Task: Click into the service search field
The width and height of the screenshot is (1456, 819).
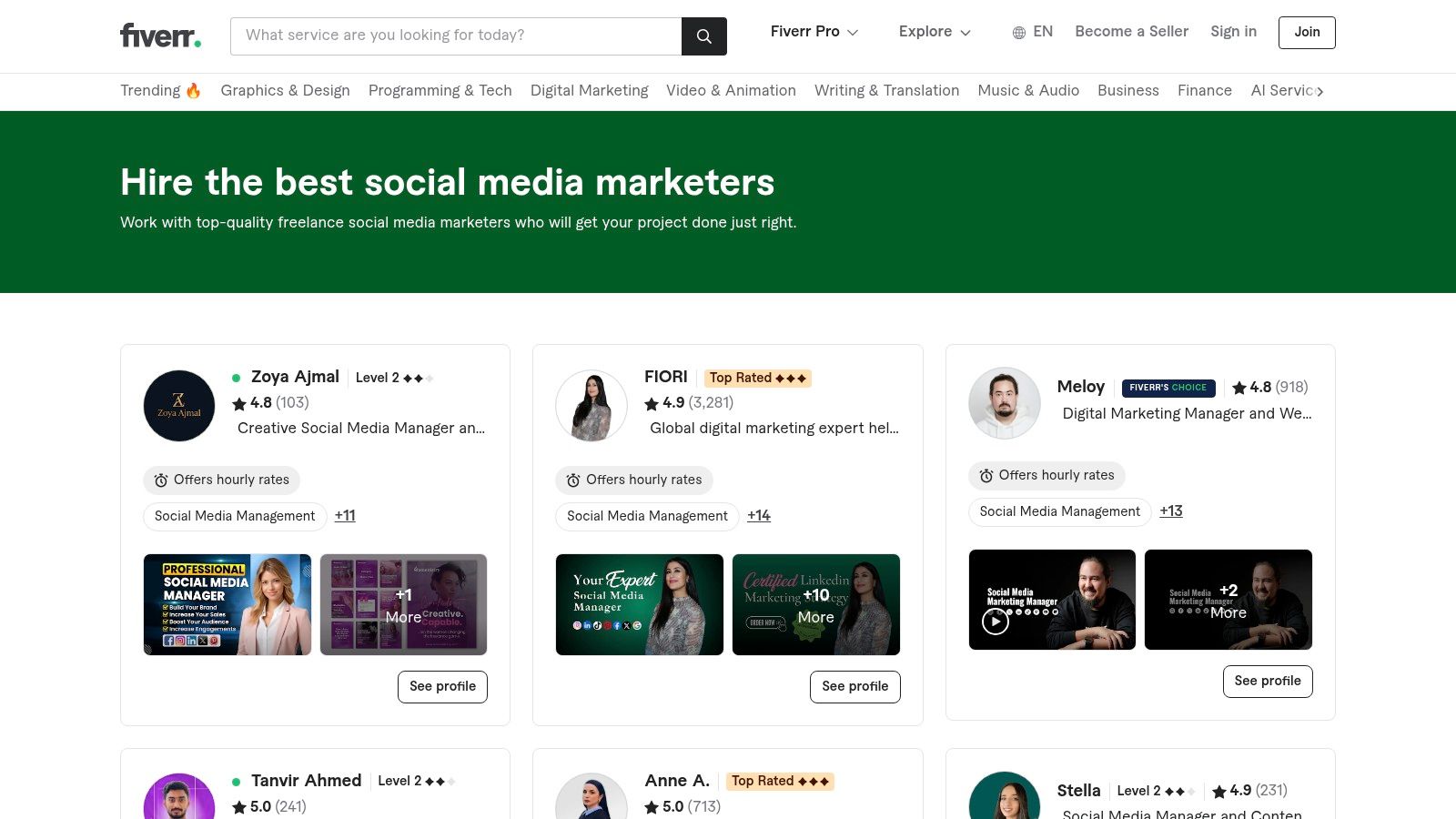Action: click(x=455, y=35)
